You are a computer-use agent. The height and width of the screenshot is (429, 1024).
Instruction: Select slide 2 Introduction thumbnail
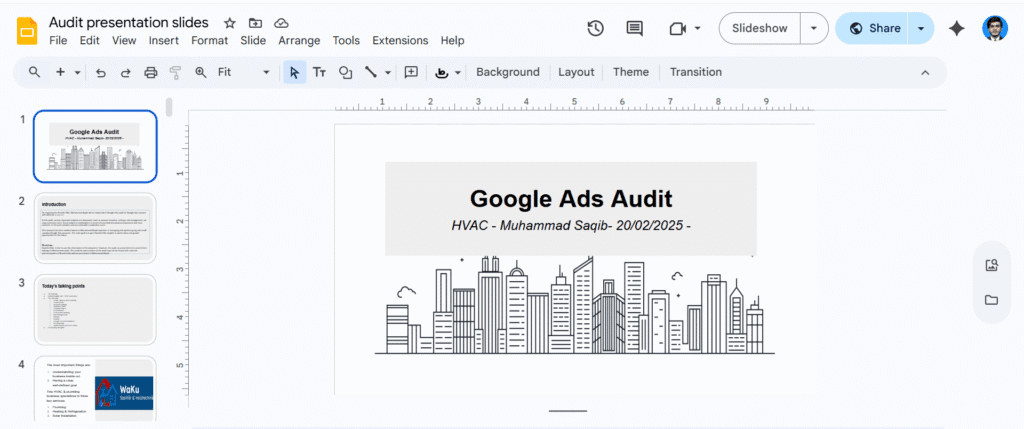click(95, 228)
